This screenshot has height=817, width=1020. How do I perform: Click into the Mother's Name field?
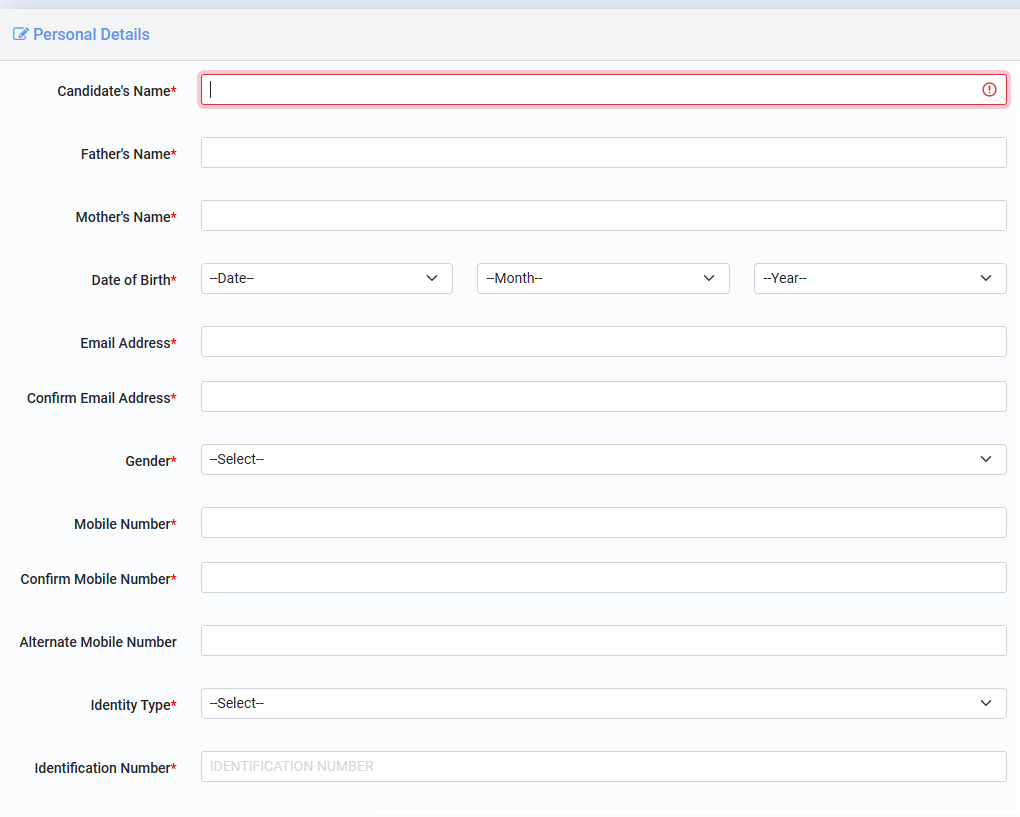tap(603, 216)
